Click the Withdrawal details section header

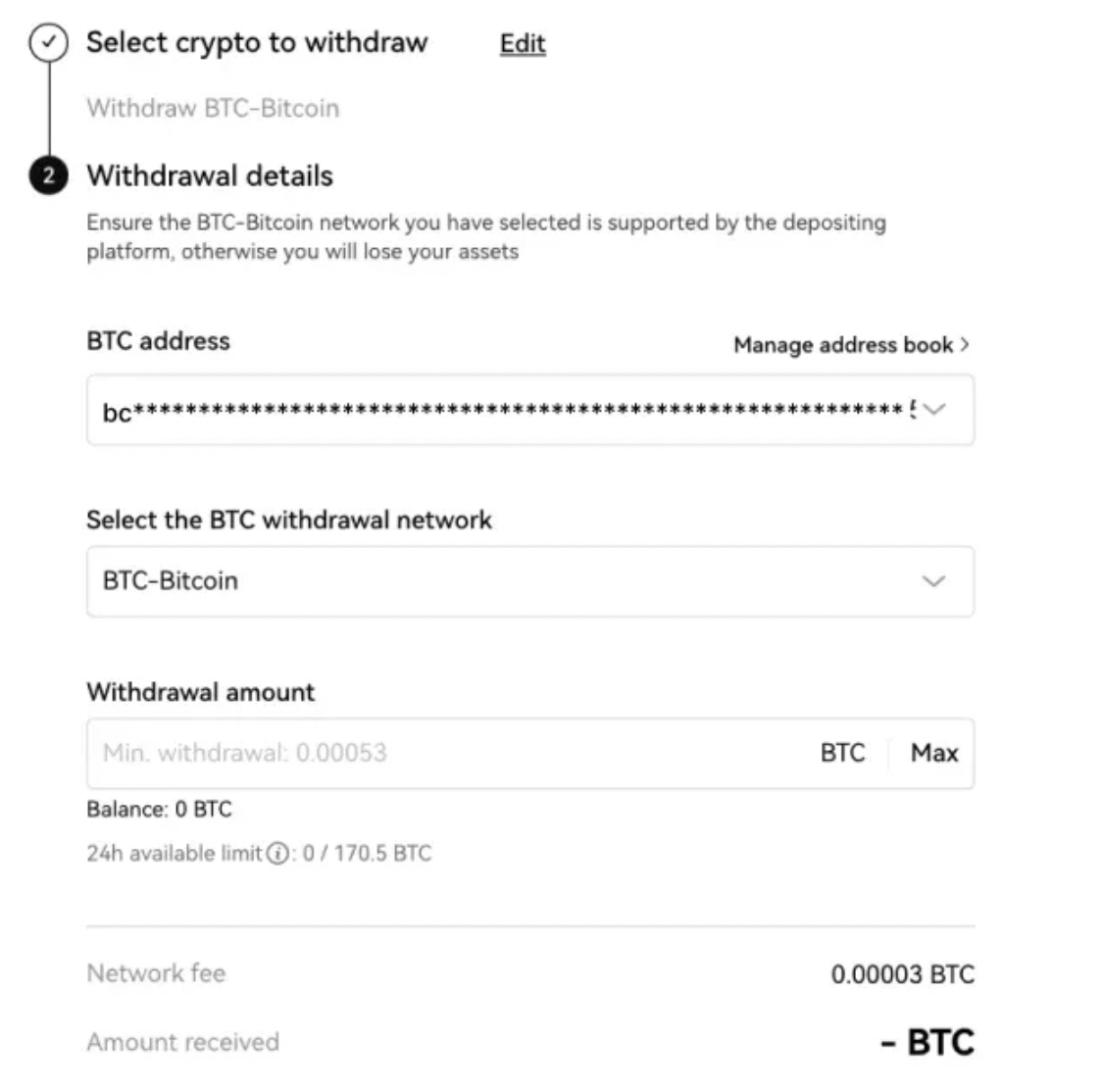210,176
